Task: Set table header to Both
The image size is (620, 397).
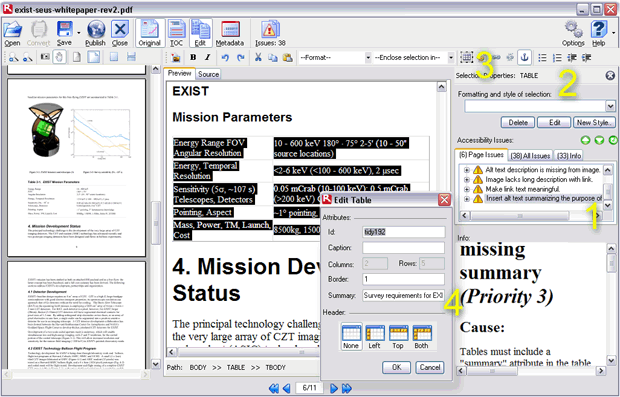Action: pyautogui.click(x=422, y=337)
